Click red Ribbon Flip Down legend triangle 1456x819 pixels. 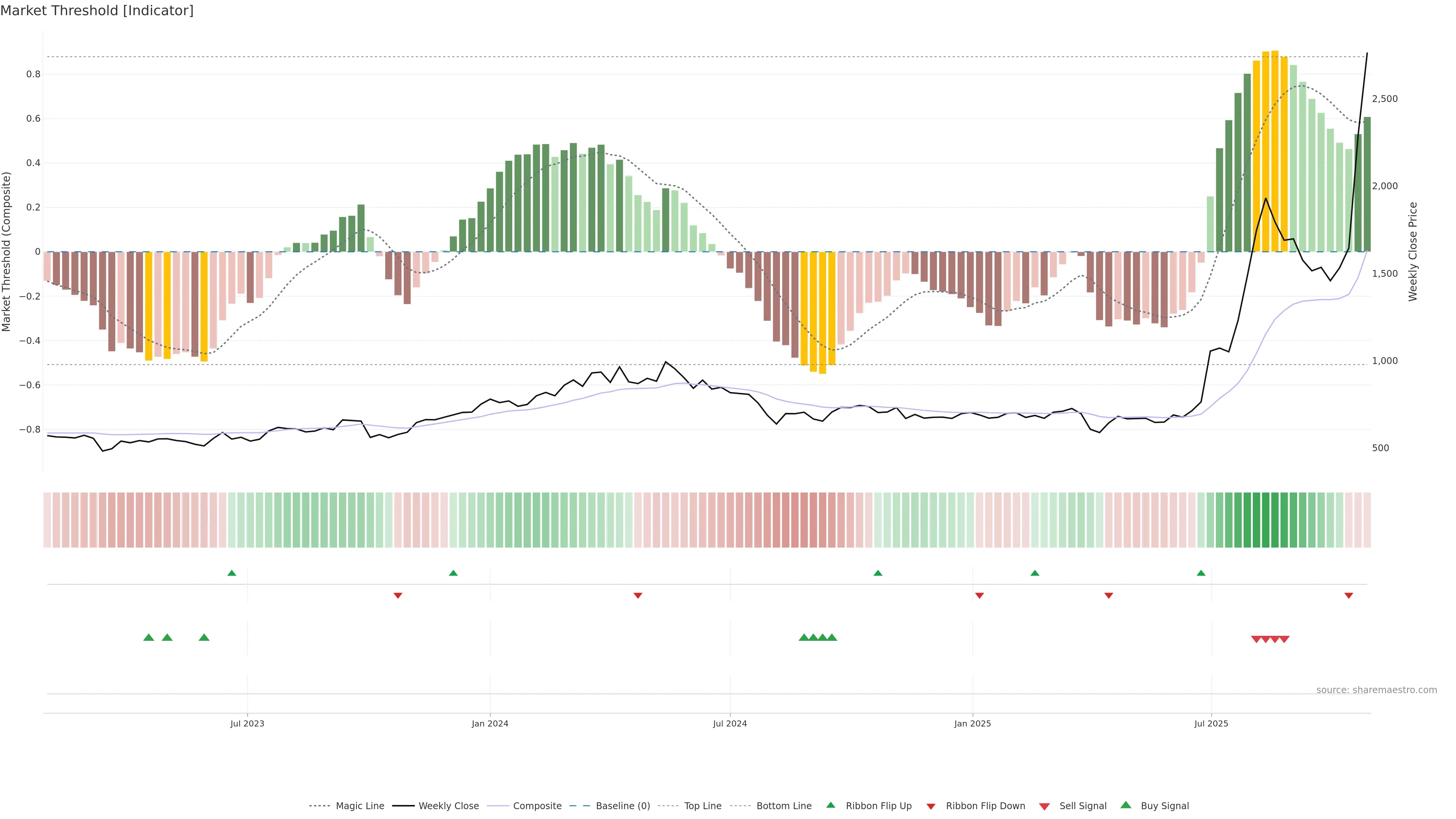[x=931, y=806]
